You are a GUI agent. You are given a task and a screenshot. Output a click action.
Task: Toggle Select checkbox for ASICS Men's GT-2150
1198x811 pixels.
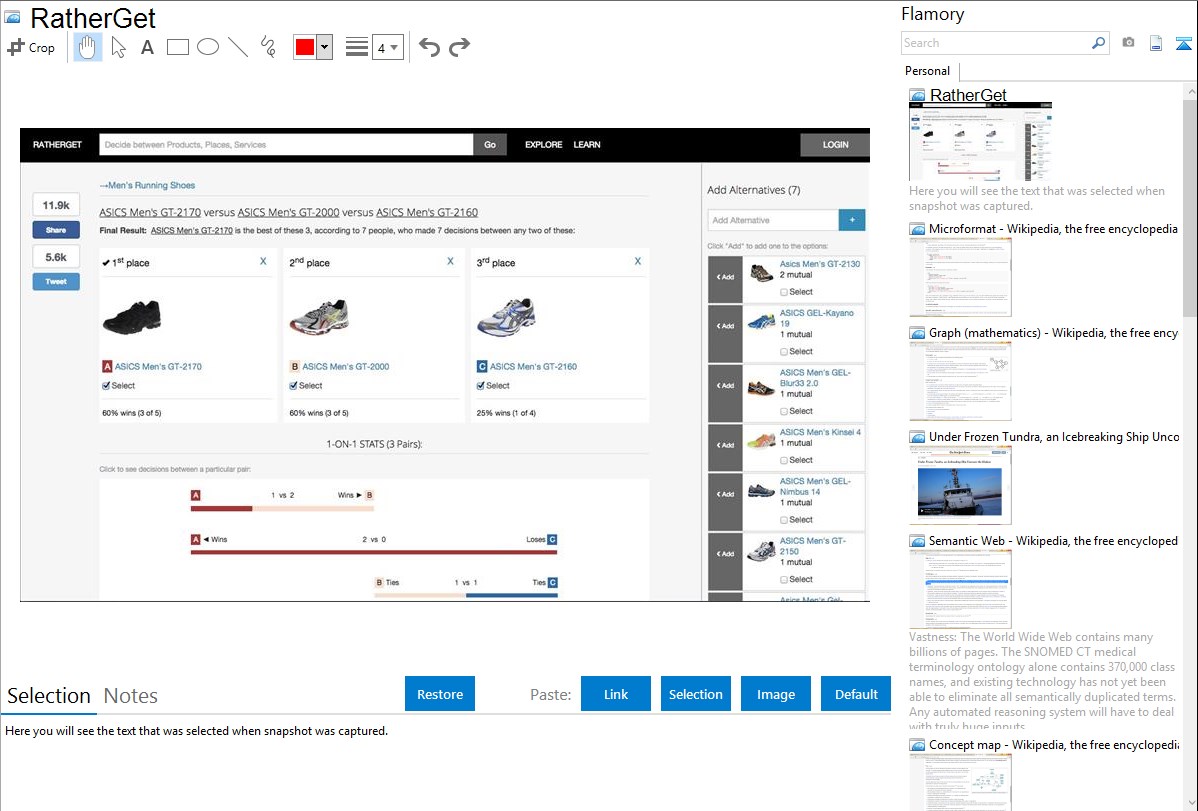(784, 579)
